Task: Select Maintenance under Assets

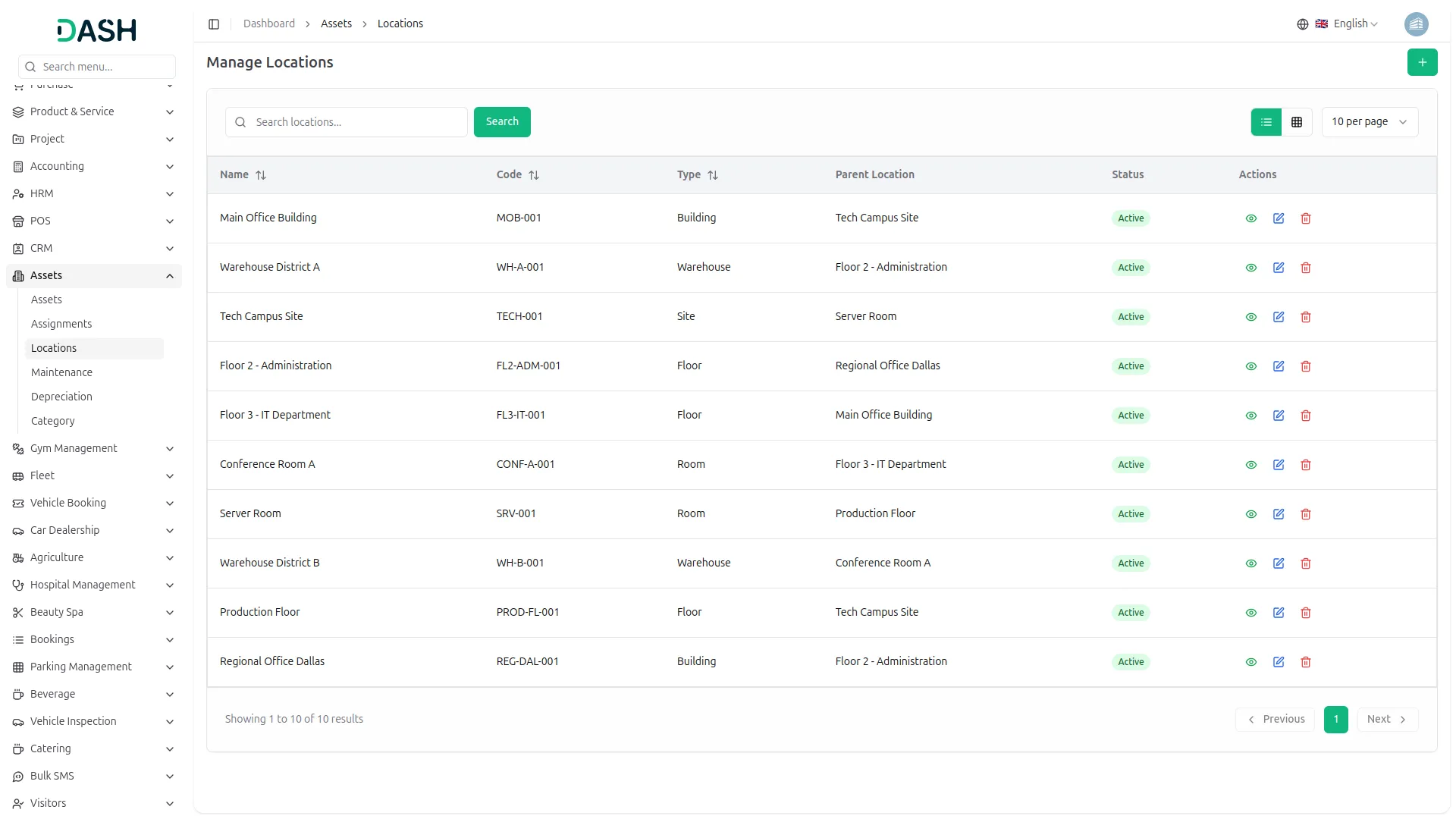Action: 61,372
